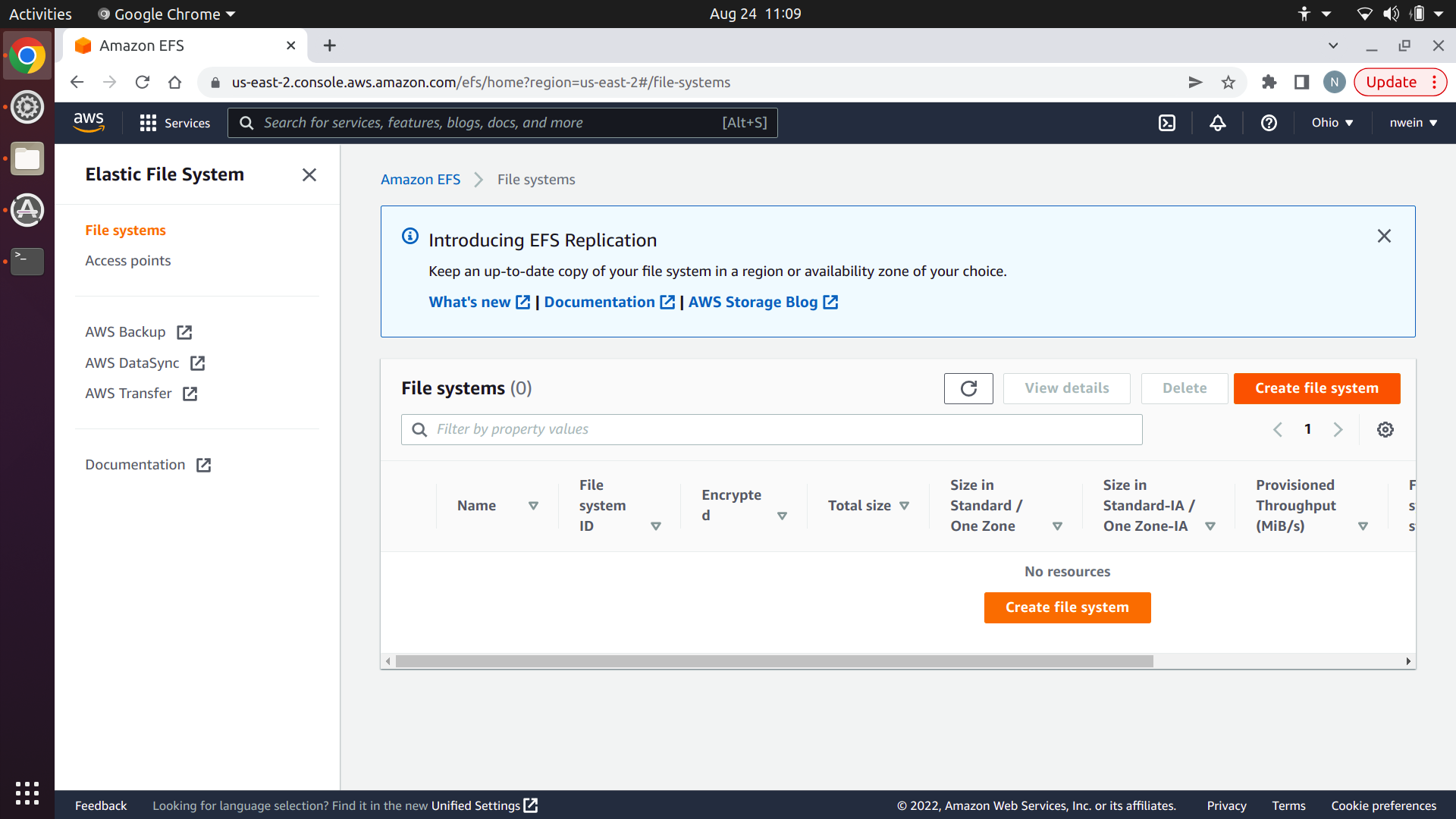Screen dimensions: 1456x819
Task: Sort by the Name column arrow
Action: pos(533,506)
